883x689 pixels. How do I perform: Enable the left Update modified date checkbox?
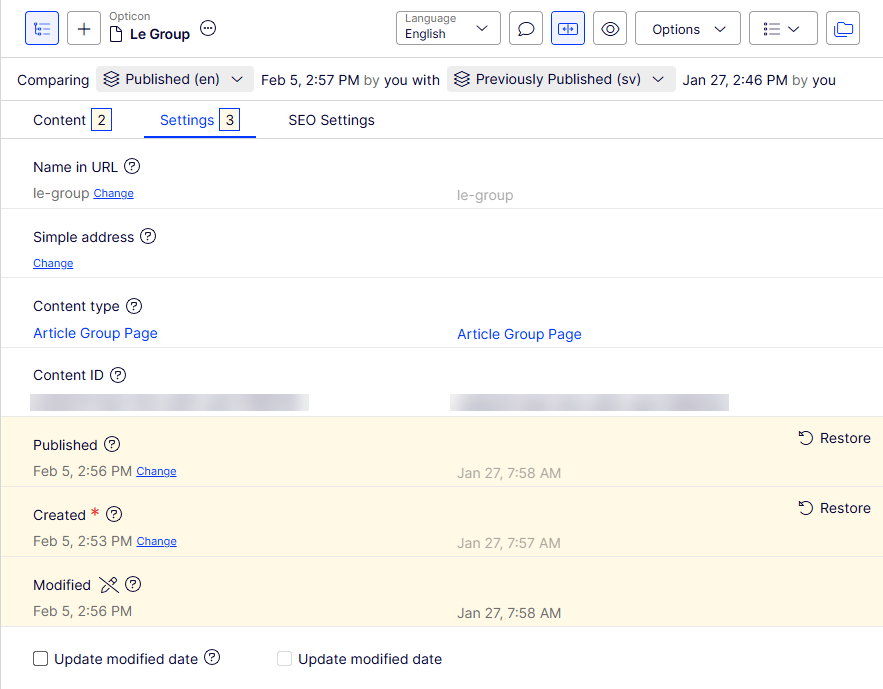pyautogui.click(x=41, y=659)
